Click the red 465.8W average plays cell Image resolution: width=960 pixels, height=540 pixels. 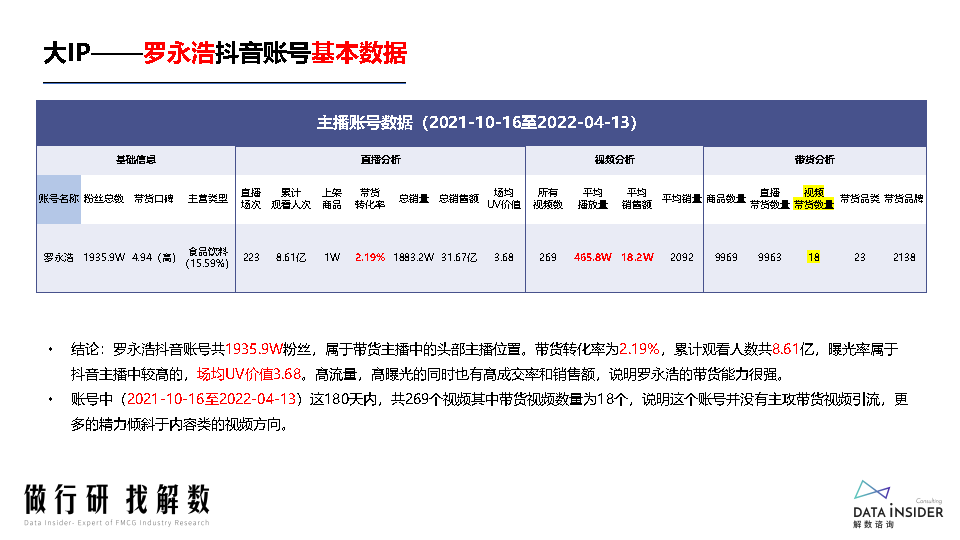coord(593,258)
